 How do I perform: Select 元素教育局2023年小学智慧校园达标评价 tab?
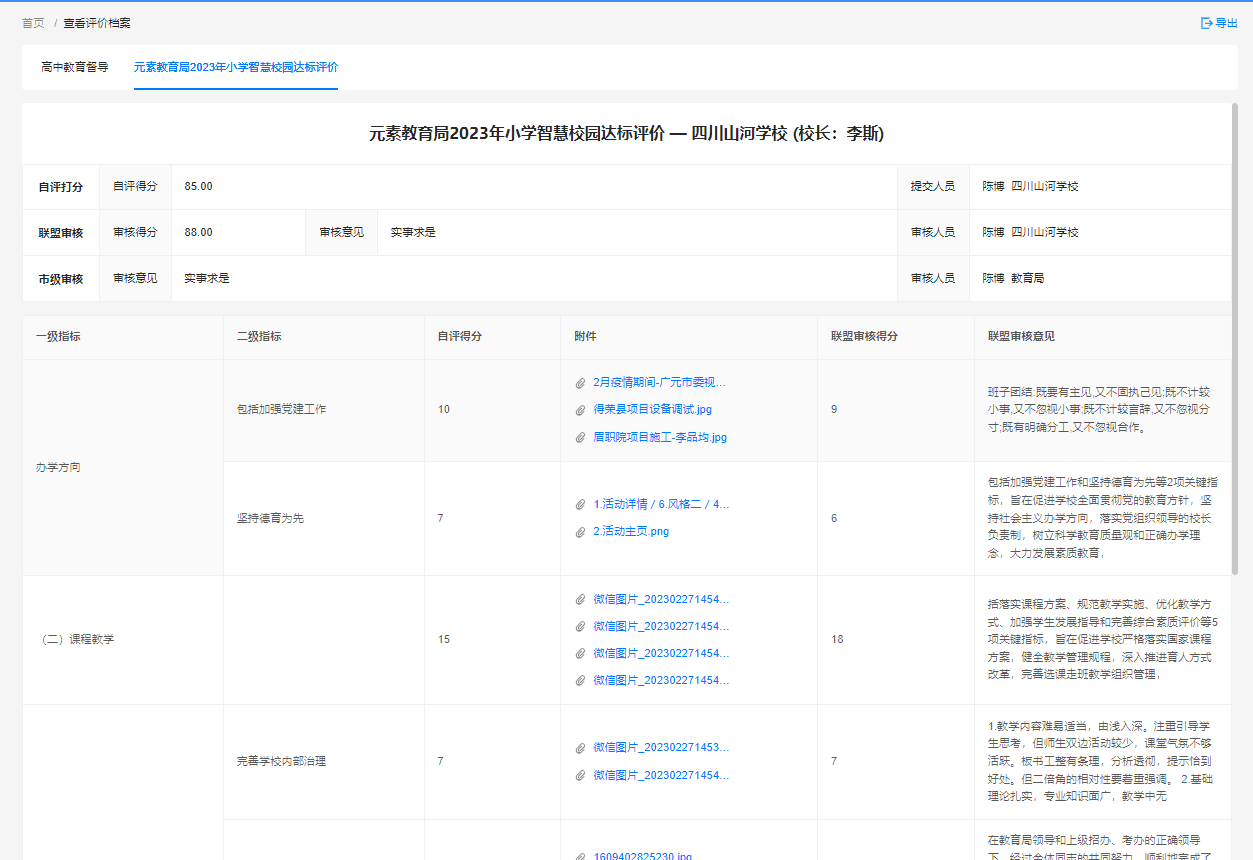pos(236,67)
